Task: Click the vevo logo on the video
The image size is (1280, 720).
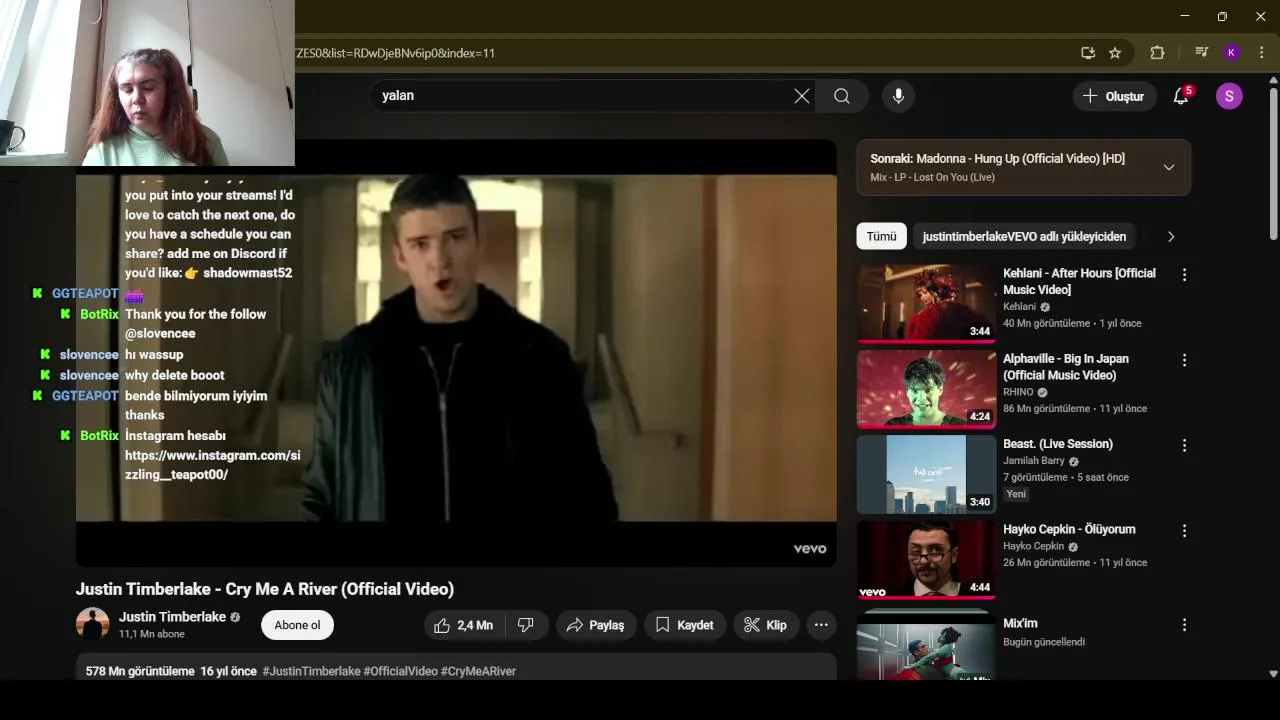Action: [x=809, y=548]
